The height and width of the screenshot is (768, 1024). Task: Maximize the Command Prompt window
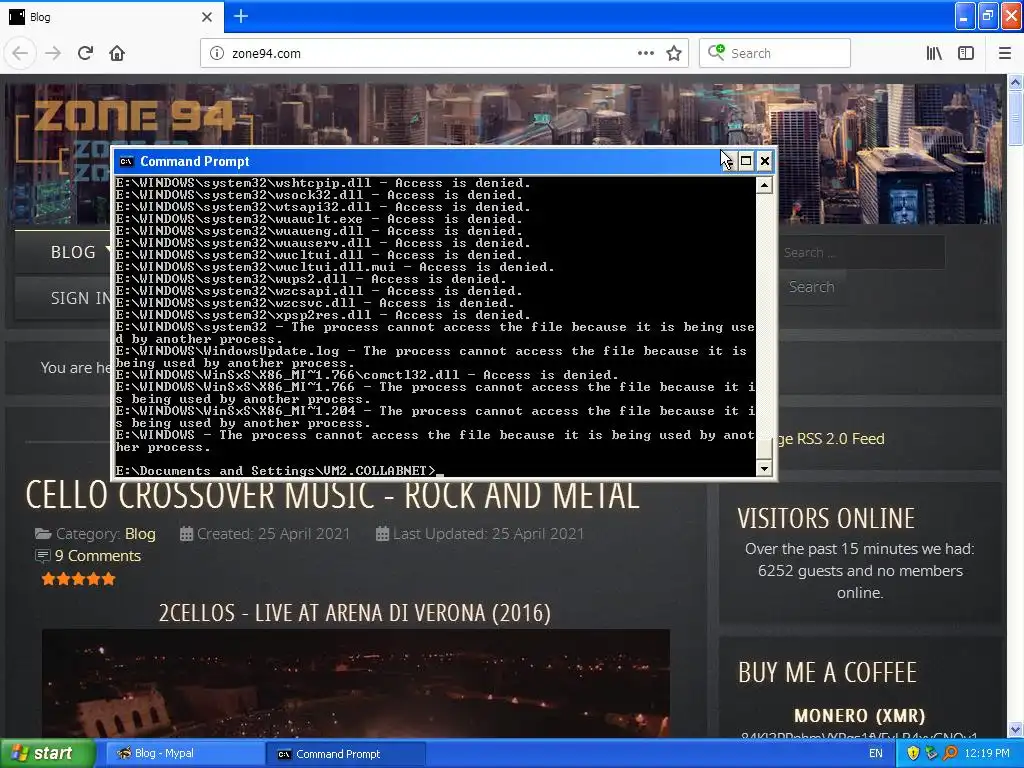(746, 161)
